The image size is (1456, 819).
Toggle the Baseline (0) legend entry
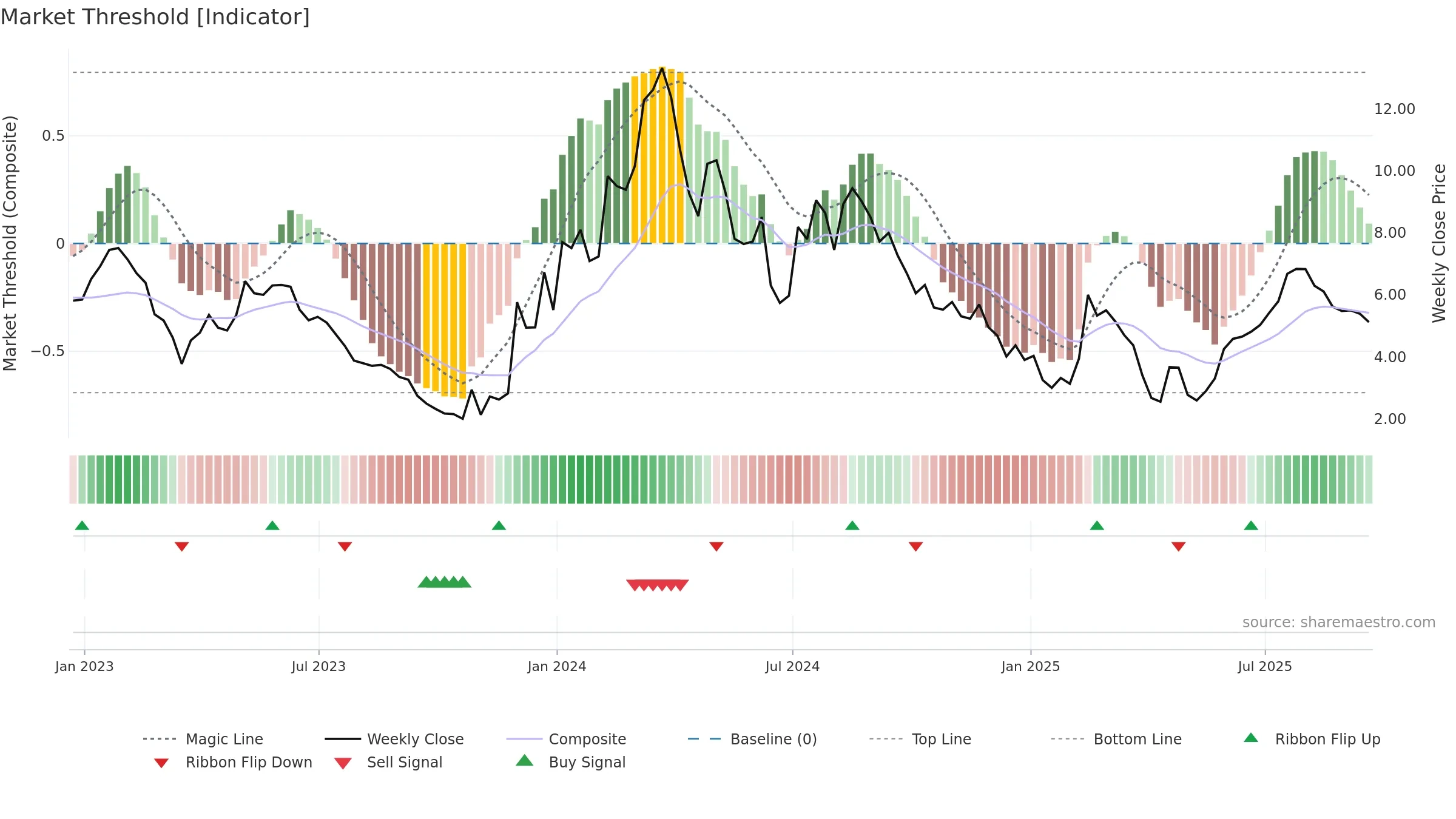752,739
